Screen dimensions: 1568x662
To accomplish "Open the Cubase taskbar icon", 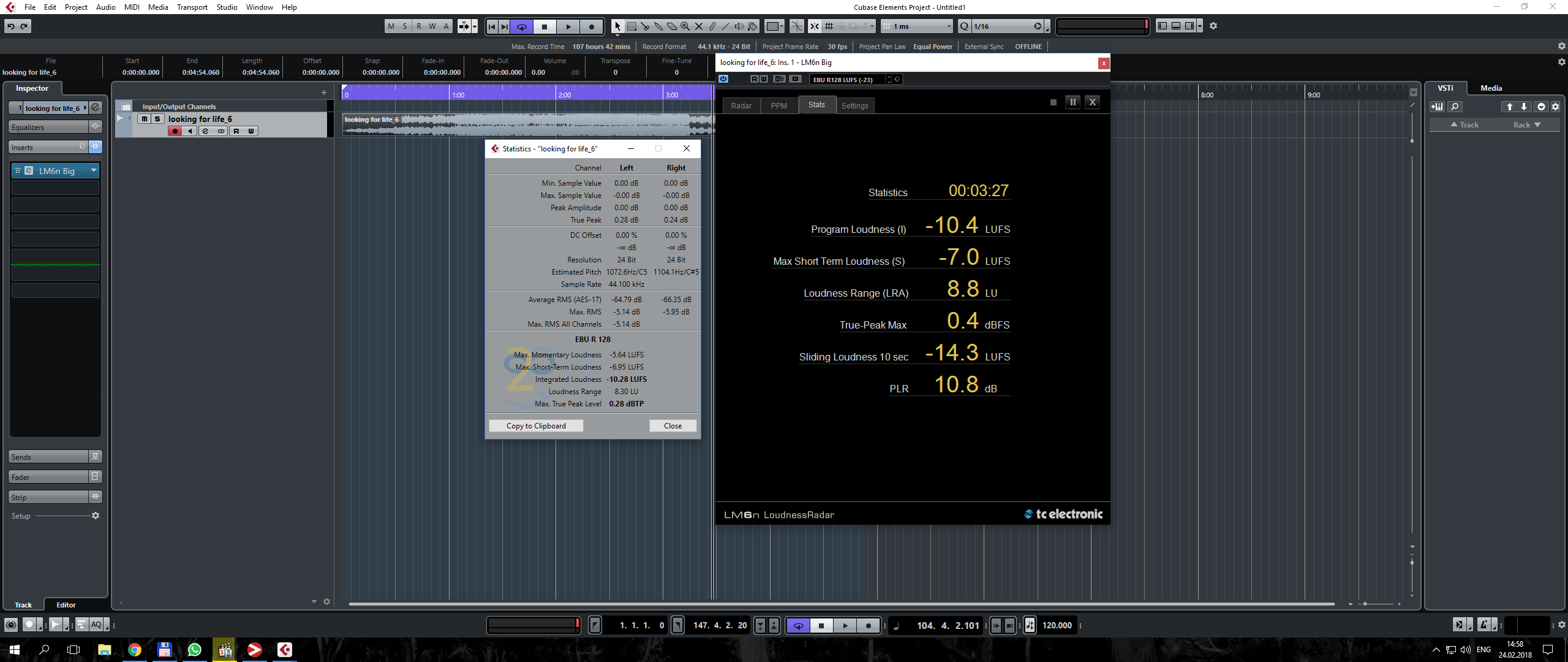I will [285, 650].
